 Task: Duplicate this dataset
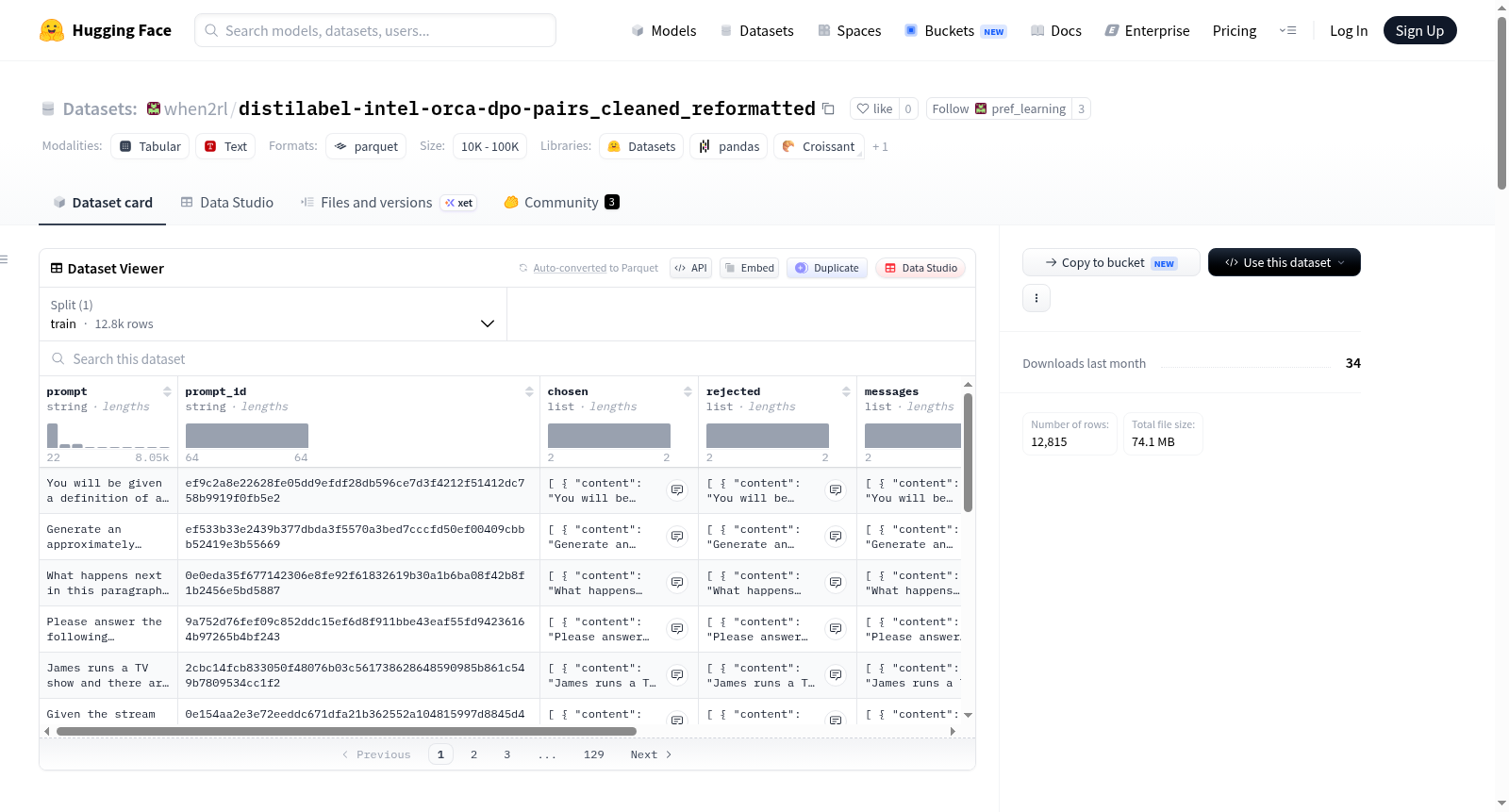[827, 268]
